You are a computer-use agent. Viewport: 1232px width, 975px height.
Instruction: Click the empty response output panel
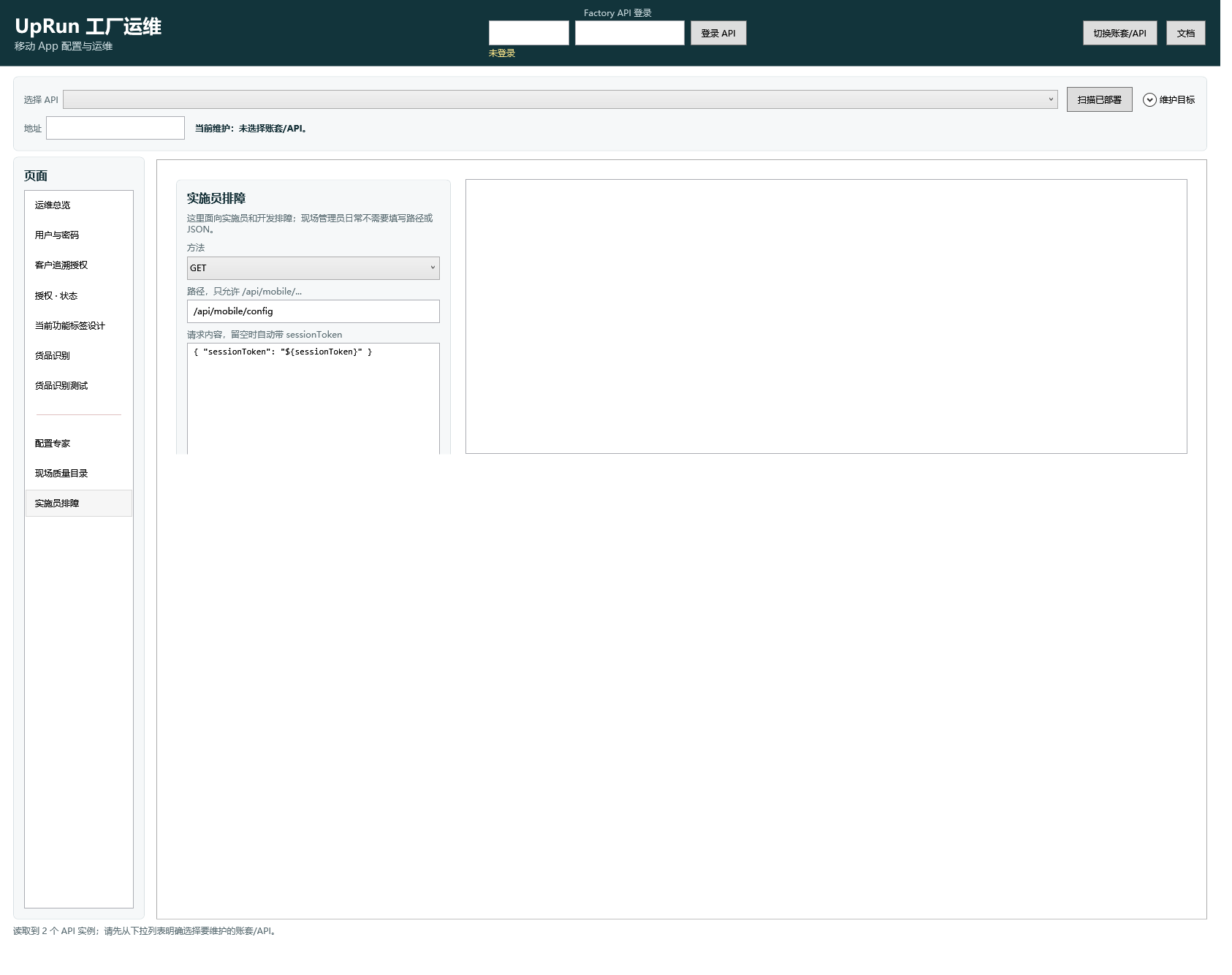[826, 316]
